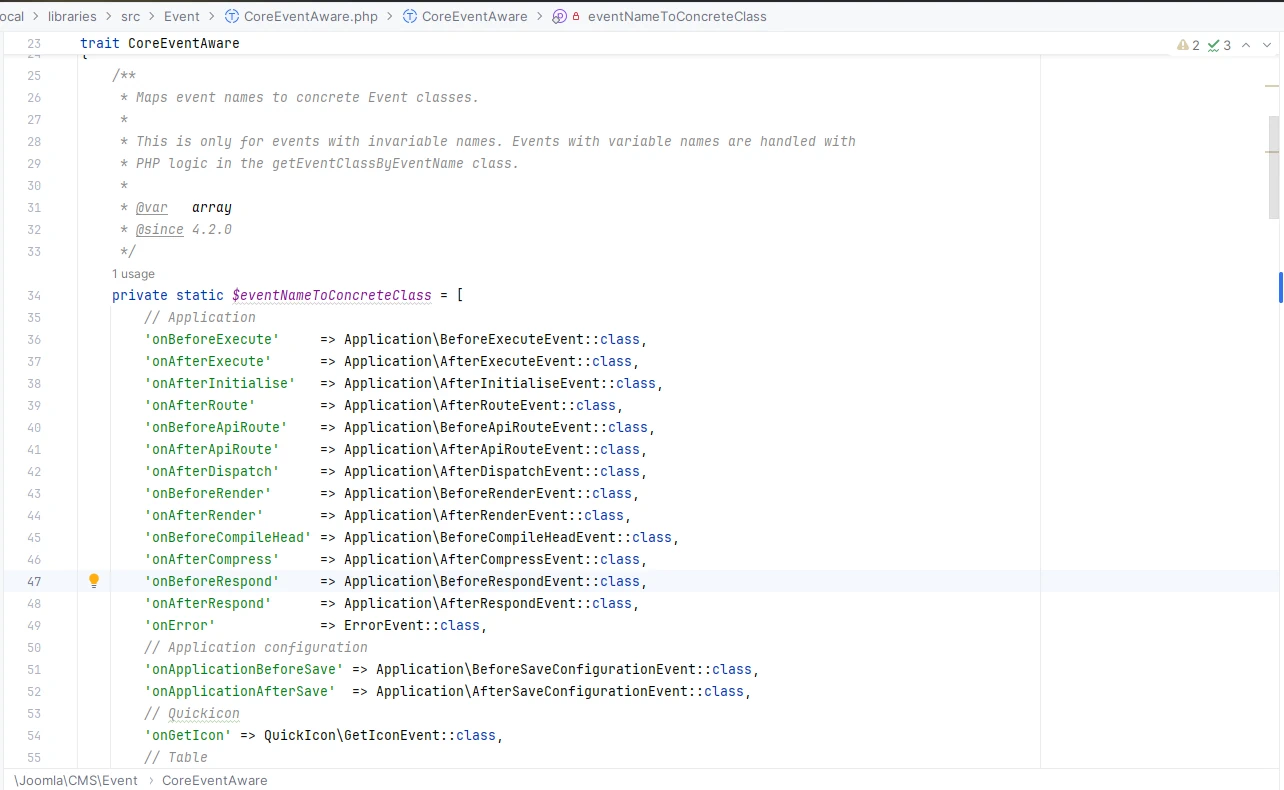Click the property icon next to eventNameToConcreteClass breadcrumb

(562, 16)
